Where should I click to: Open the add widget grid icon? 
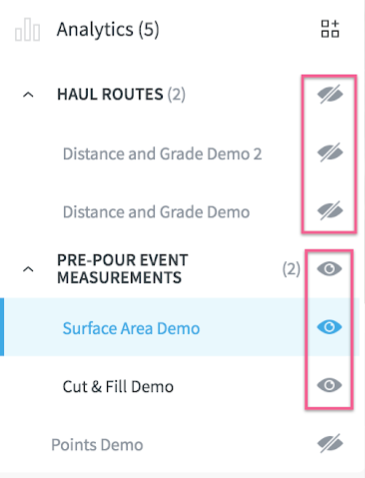pos(330,29)
